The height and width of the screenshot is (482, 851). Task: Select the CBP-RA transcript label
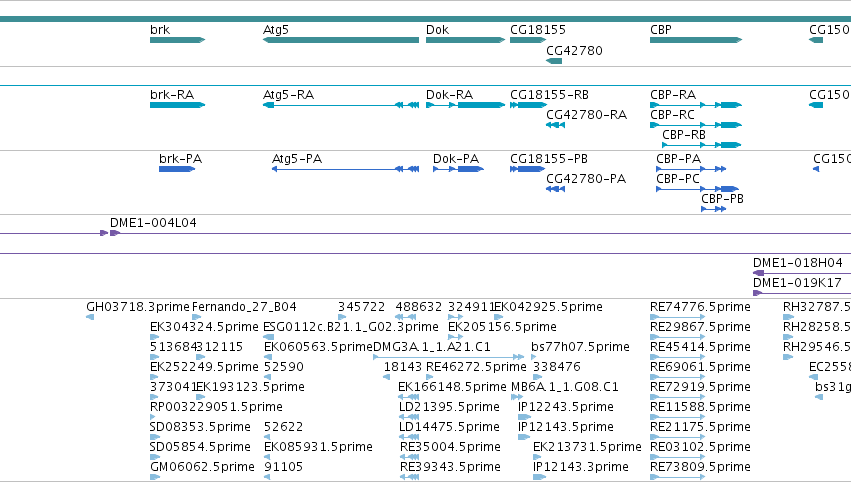point(673,94)
